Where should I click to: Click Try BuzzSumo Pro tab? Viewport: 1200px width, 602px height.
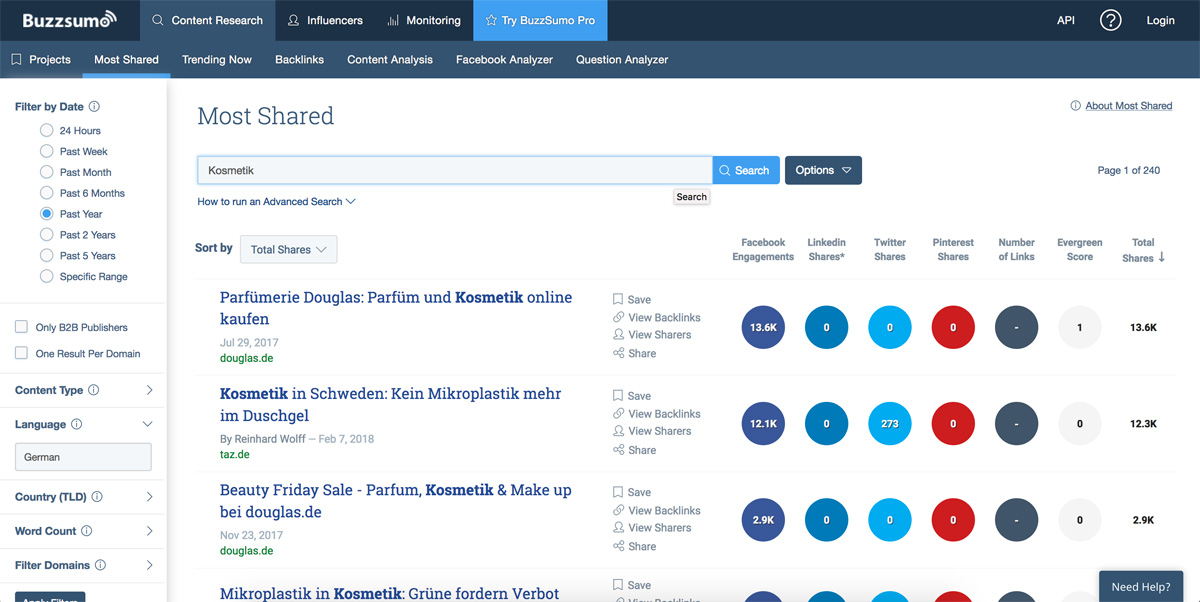(540, 20)
